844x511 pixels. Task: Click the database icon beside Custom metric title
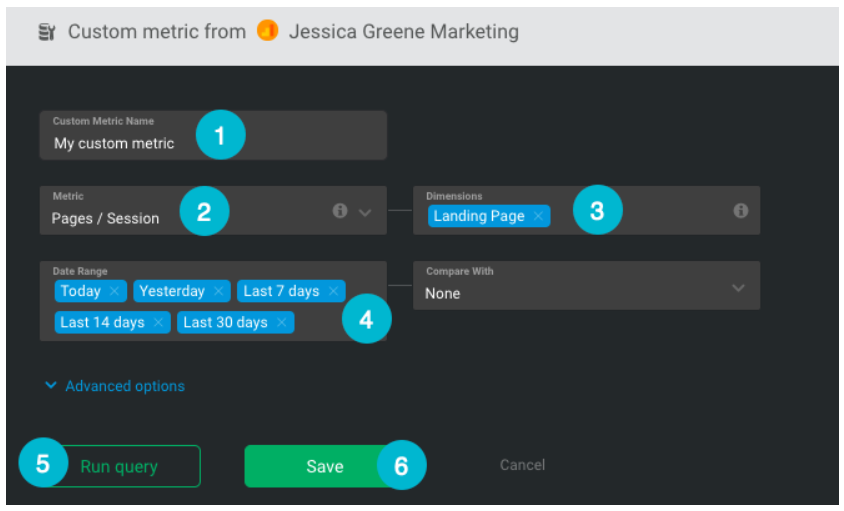46,32
